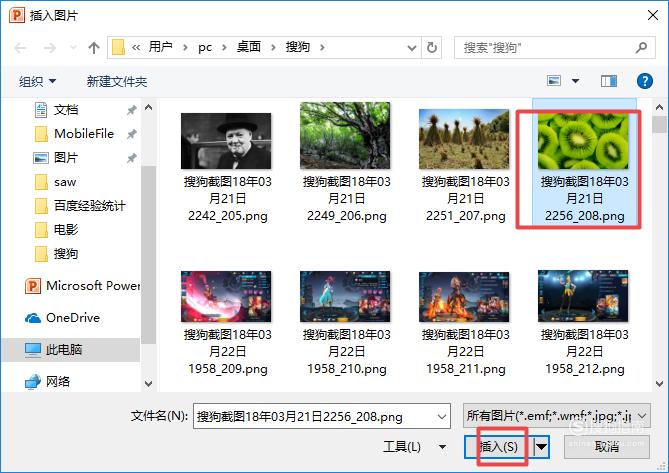Create a folder with 新建文件夹
This screenshot has height=473, width=669.
click(x=117, y=81)
